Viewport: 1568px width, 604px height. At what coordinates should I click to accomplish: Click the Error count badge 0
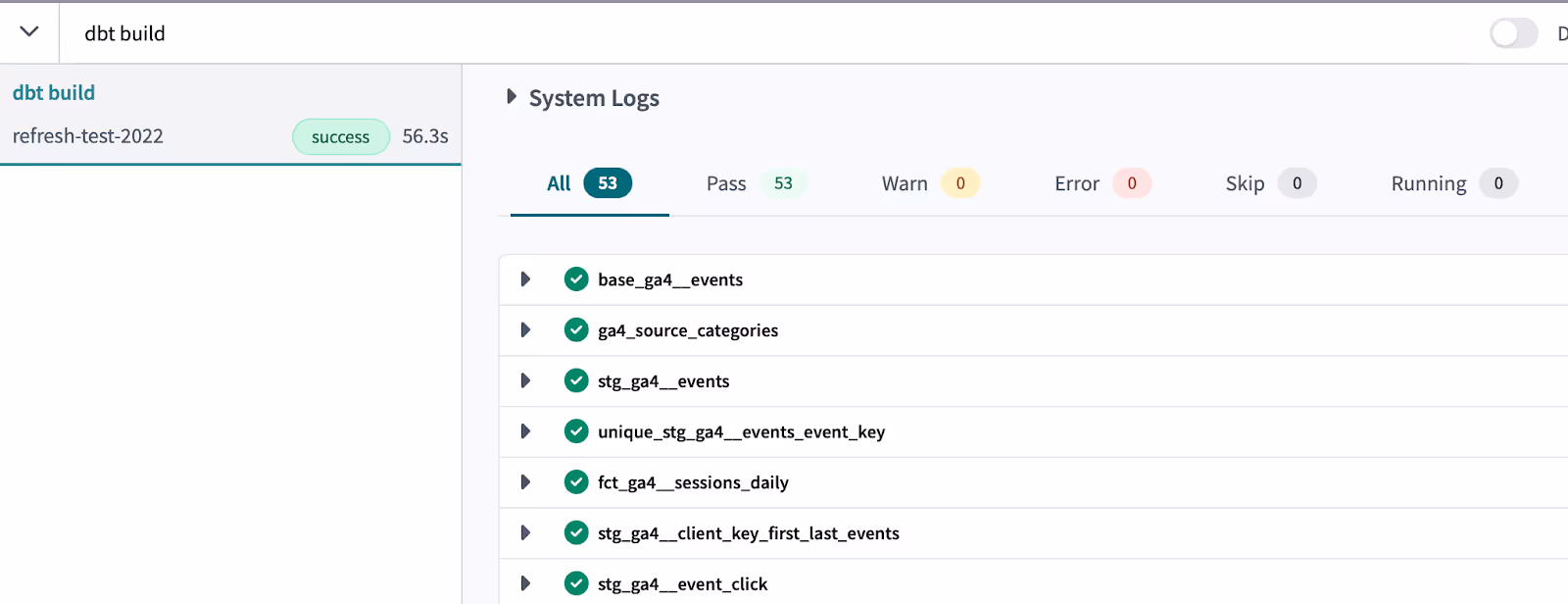[1132, 183]
